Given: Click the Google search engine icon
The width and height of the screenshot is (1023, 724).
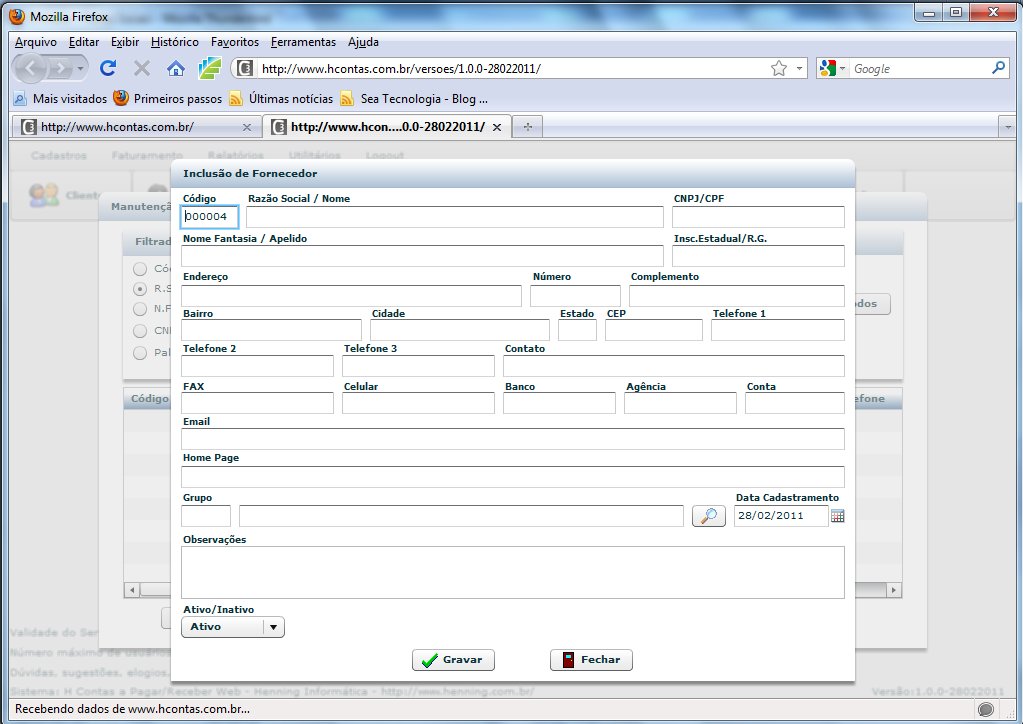Looking at the screenshot, I should 828,68.
